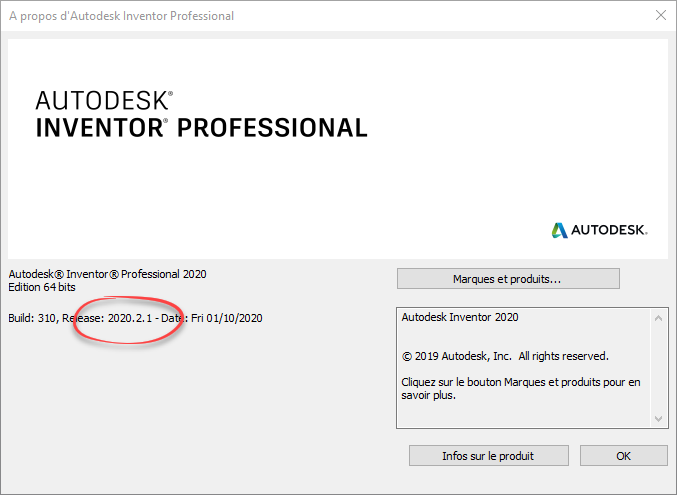Click the Autodesk Inventor 2020 line in box
Image resolution: width=677 pixels, height=495 pixels.
(x=460, y=317)
